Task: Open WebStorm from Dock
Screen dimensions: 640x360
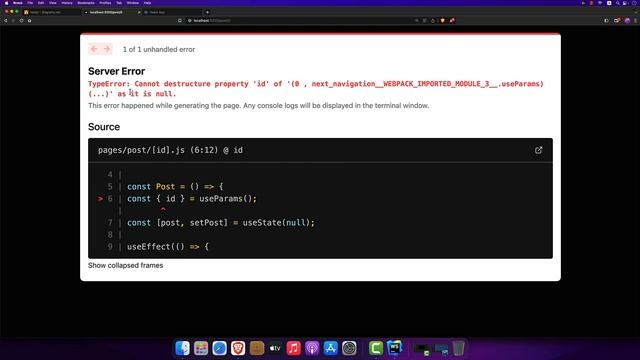Action: pos(394,348)
